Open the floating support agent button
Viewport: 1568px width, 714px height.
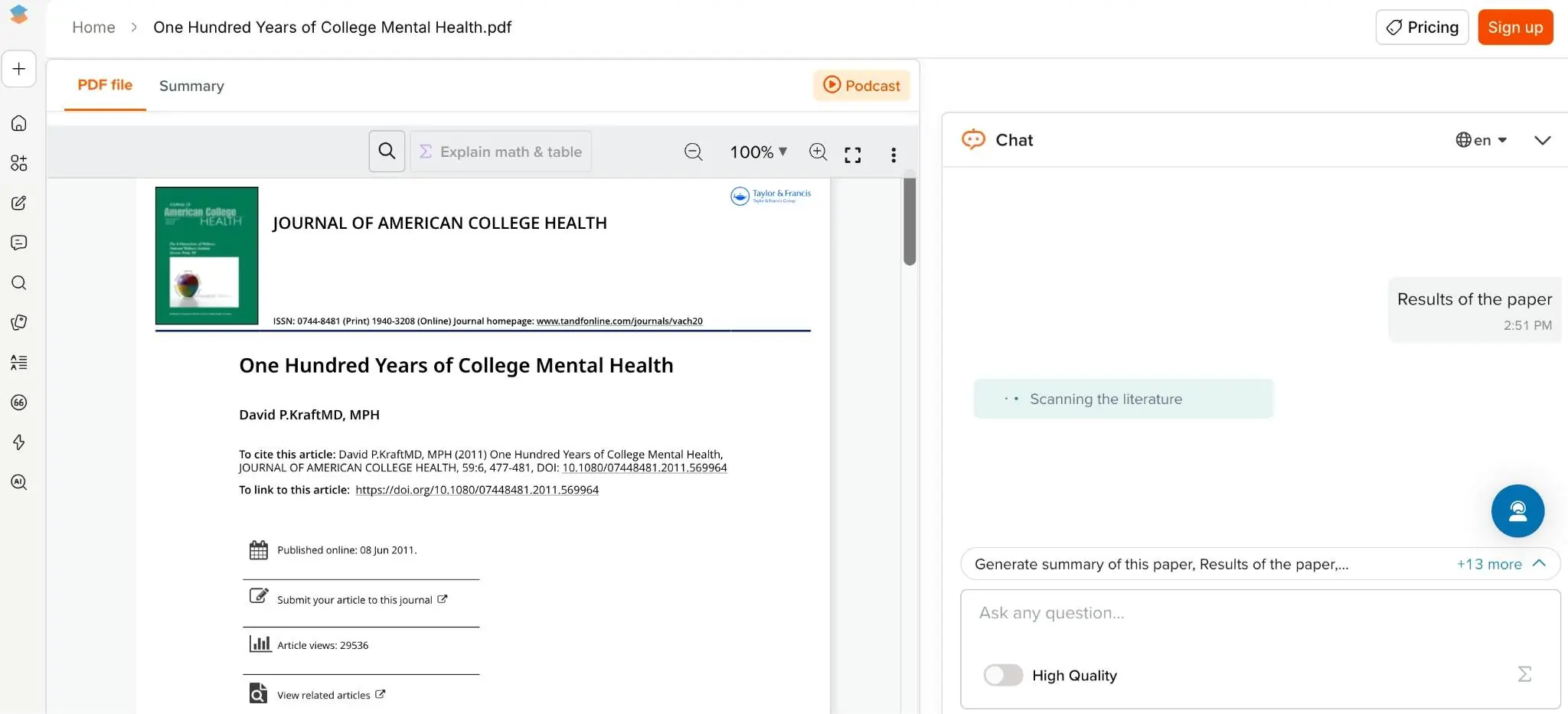[x=1517, y=511]
